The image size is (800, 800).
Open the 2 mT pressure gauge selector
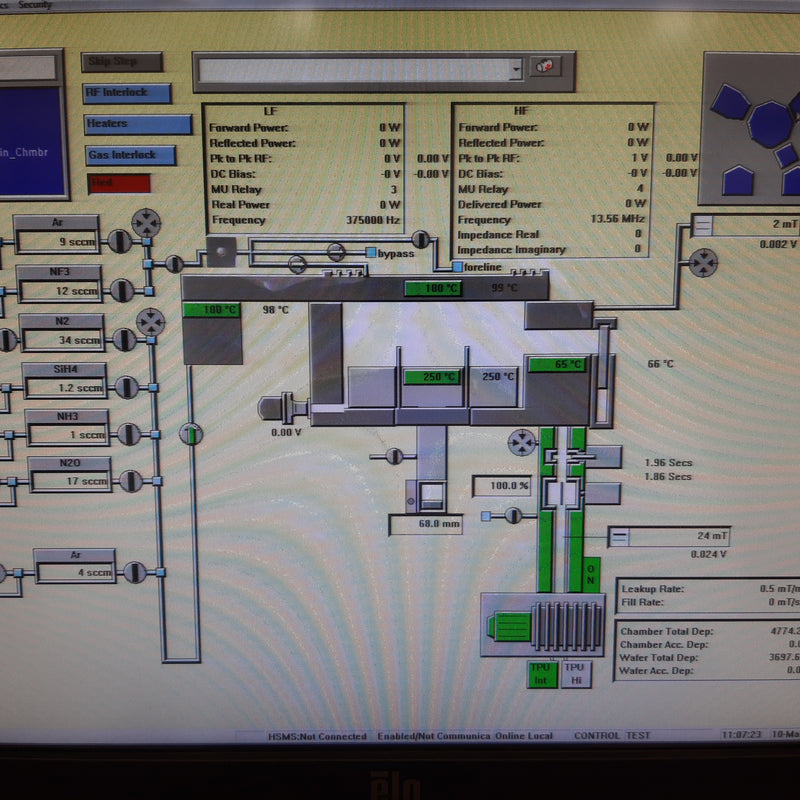[703, 225]
